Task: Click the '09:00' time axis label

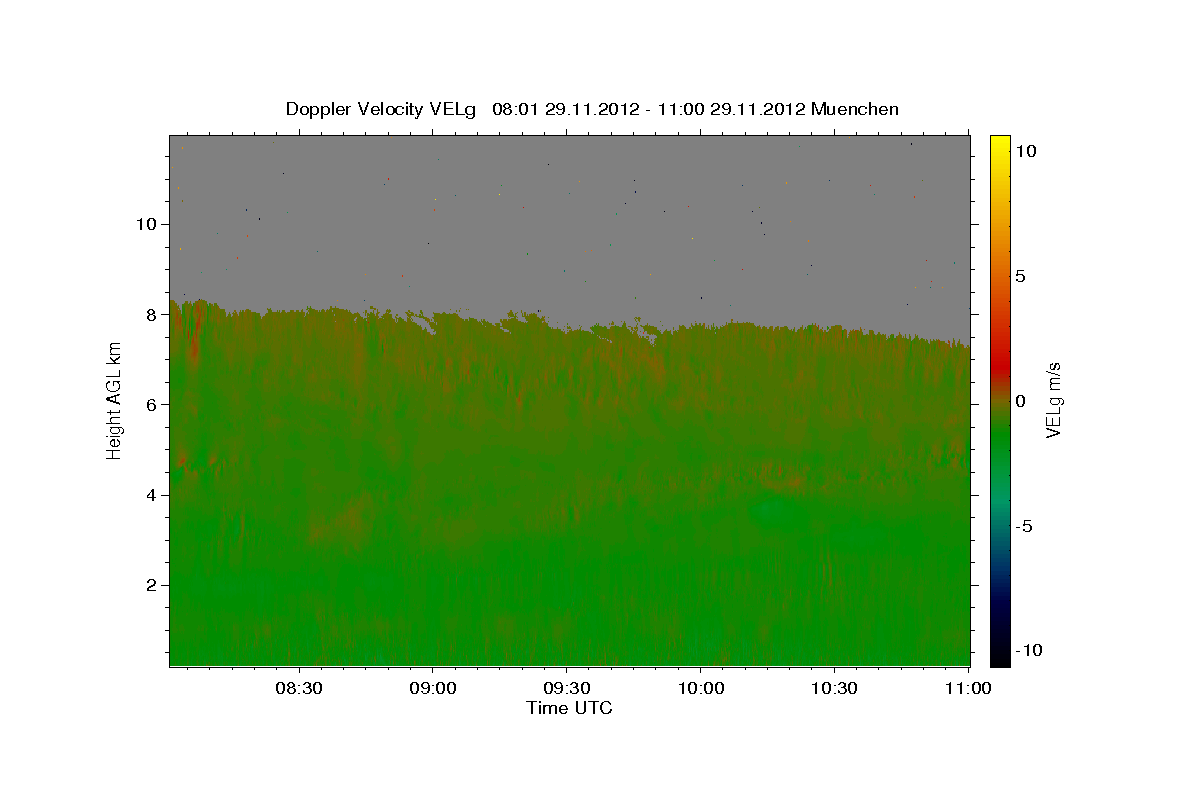Action: tap(433, 688)
